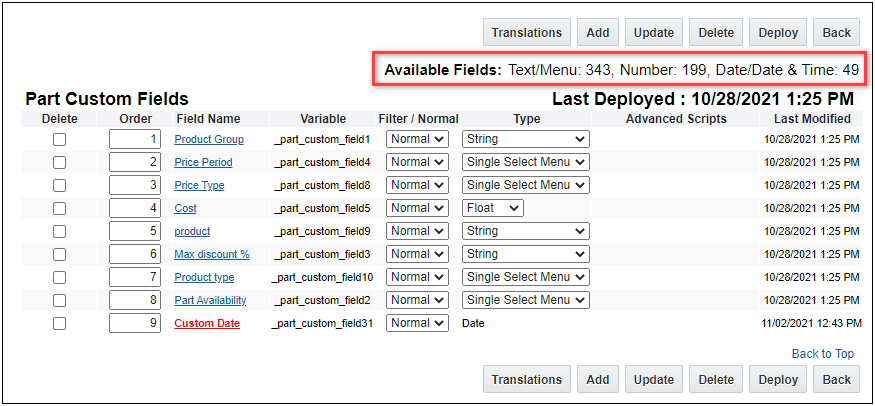
Task: Select the Custom Date delete checkbox
Action: point(59,323)
